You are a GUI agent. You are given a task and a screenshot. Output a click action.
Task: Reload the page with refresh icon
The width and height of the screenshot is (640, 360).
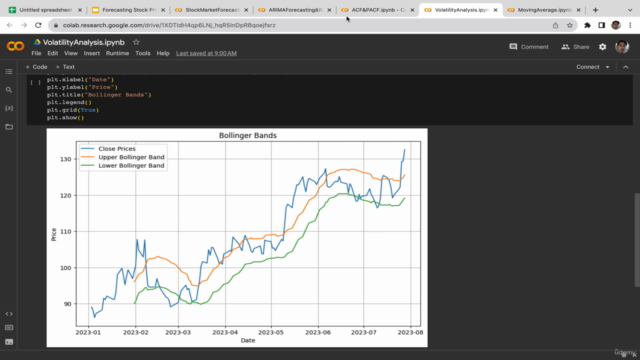pos(38,25)
